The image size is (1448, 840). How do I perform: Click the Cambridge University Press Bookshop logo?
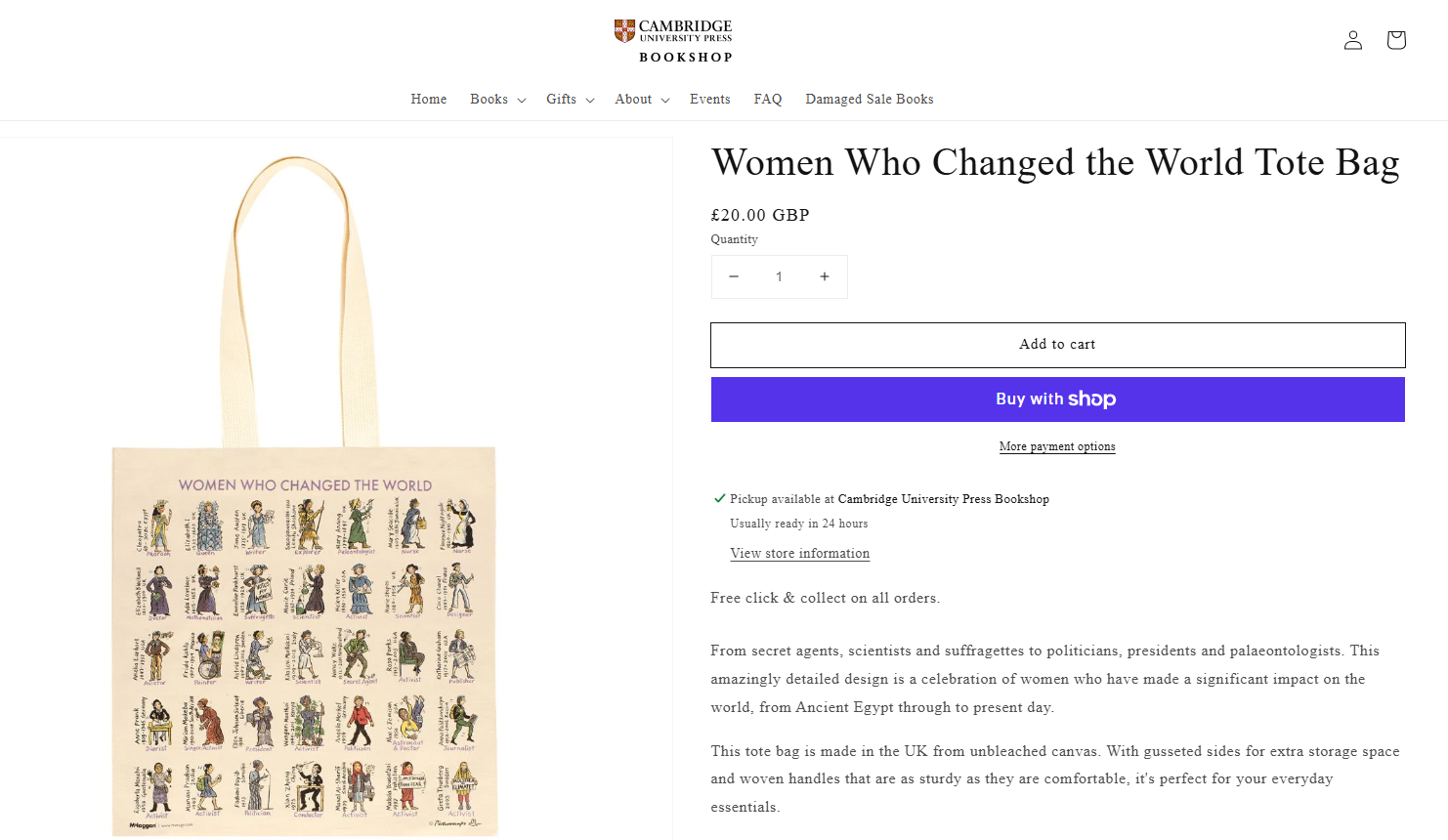coord(674,41)
